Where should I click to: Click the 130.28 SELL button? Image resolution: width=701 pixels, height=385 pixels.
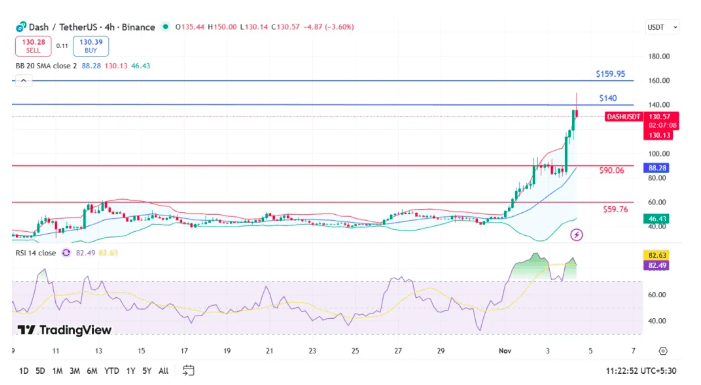34,46
